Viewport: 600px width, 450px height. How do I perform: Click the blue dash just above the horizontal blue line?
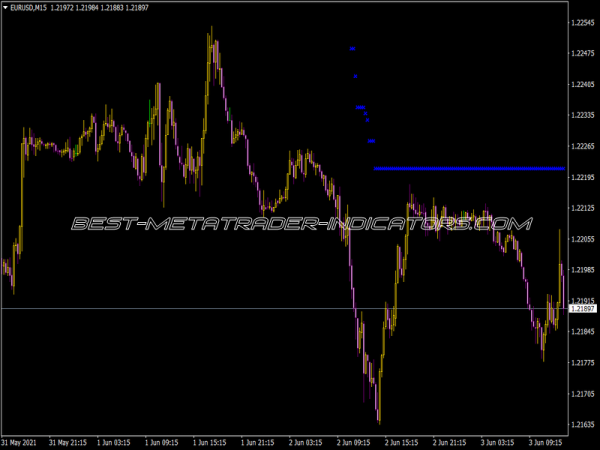coord(371,141)
